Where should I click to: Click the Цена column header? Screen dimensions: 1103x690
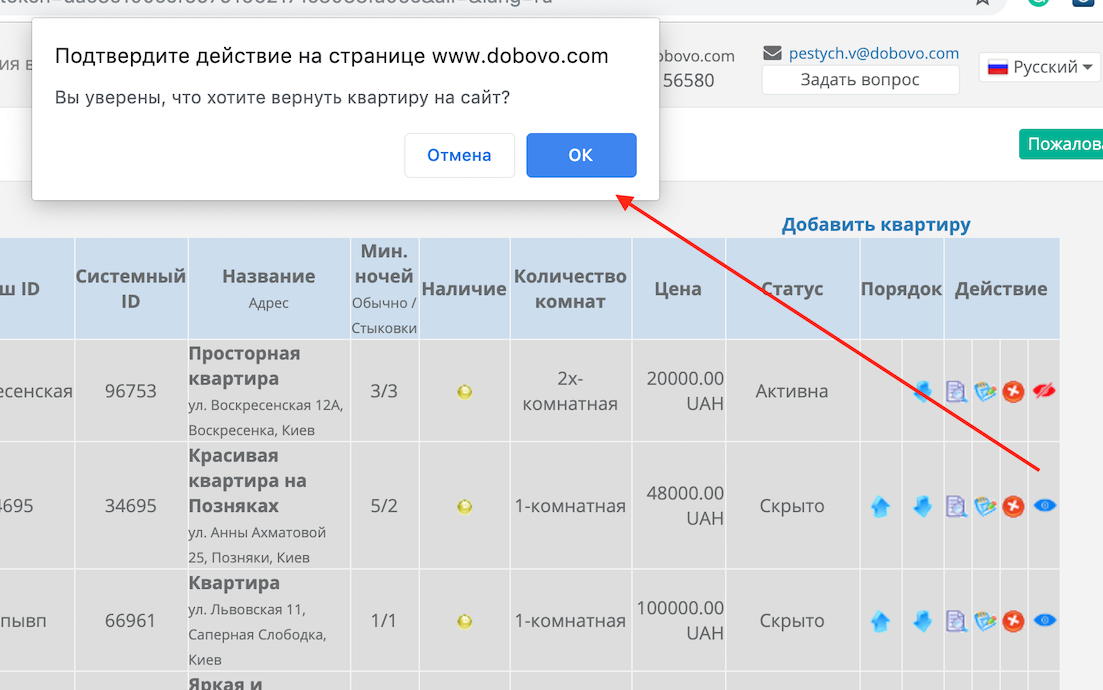click(x=678, y=288)
